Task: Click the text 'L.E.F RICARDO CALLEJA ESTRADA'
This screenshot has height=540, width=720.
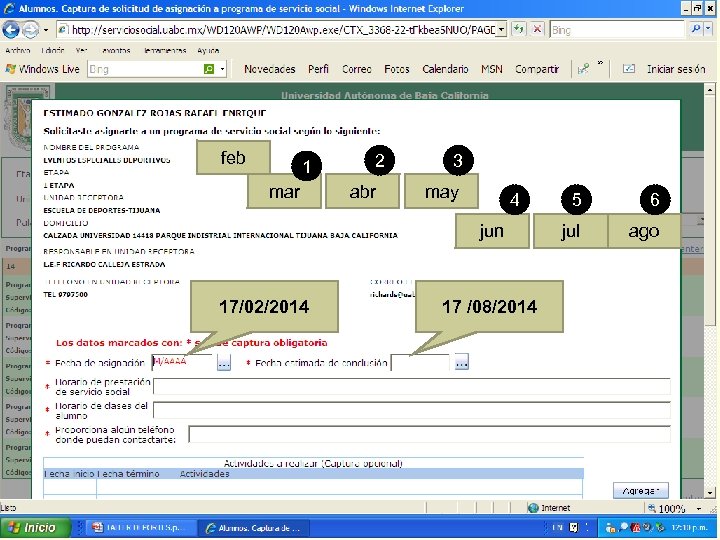Action: click(x=104, y=264)
